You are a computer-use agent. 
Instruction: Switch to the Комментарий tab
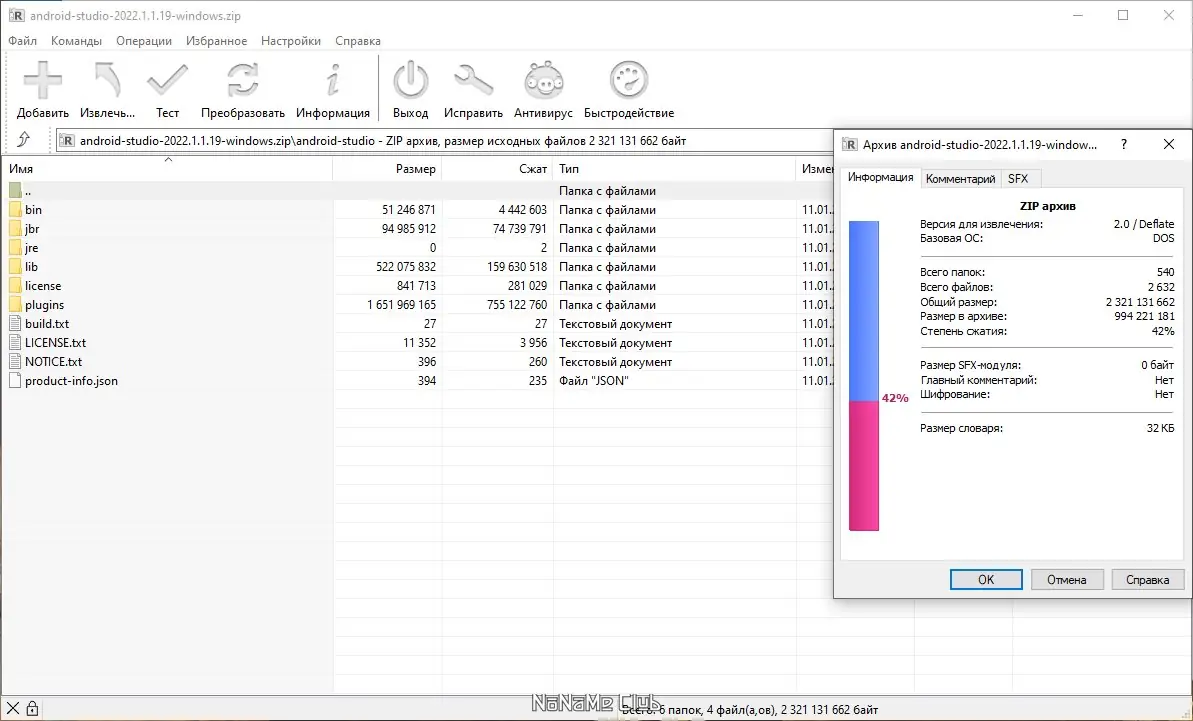point(960,178)
